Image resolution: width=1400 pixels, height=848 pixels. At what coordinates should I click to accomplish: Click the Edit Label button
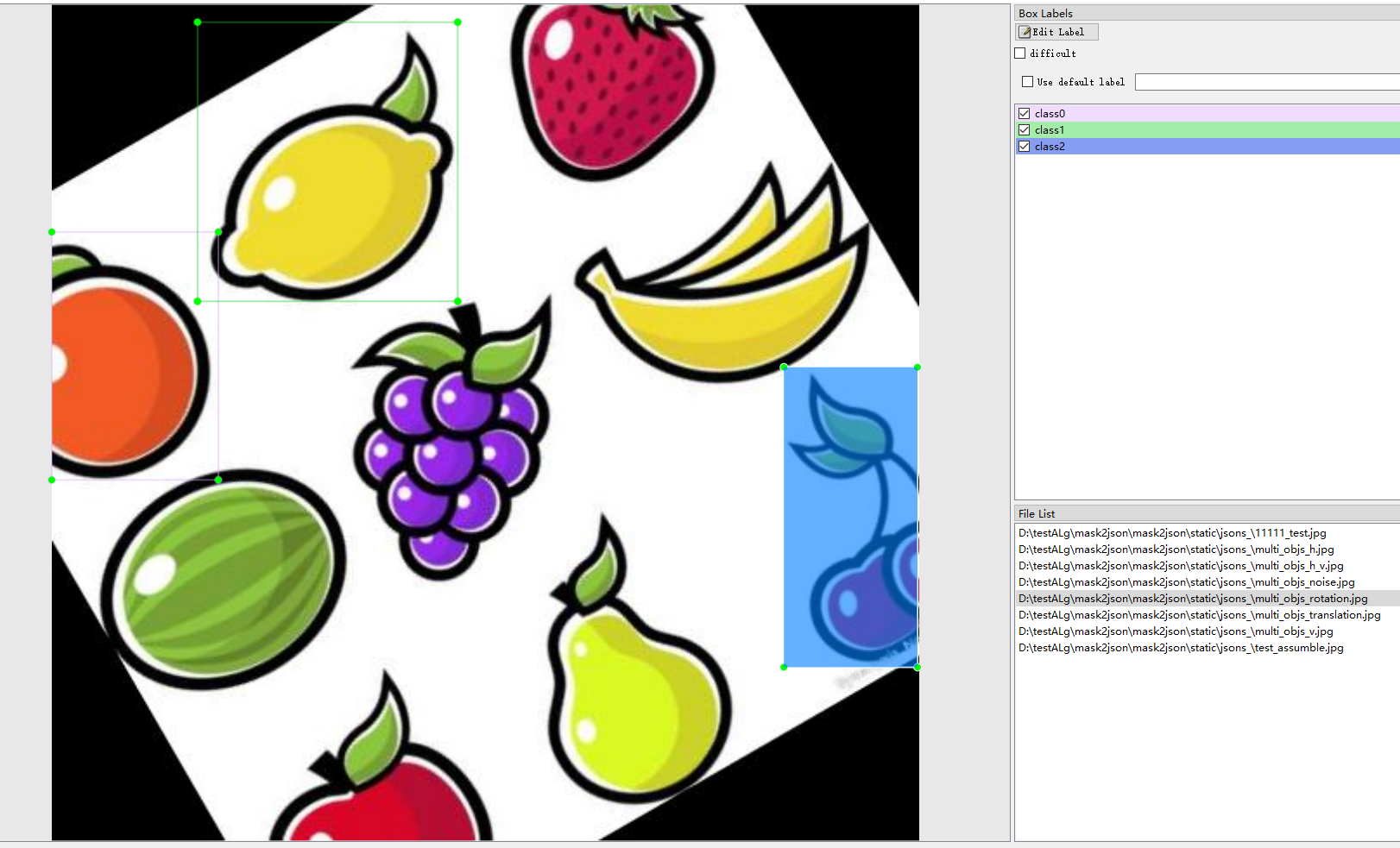(x=1057, y=32)
